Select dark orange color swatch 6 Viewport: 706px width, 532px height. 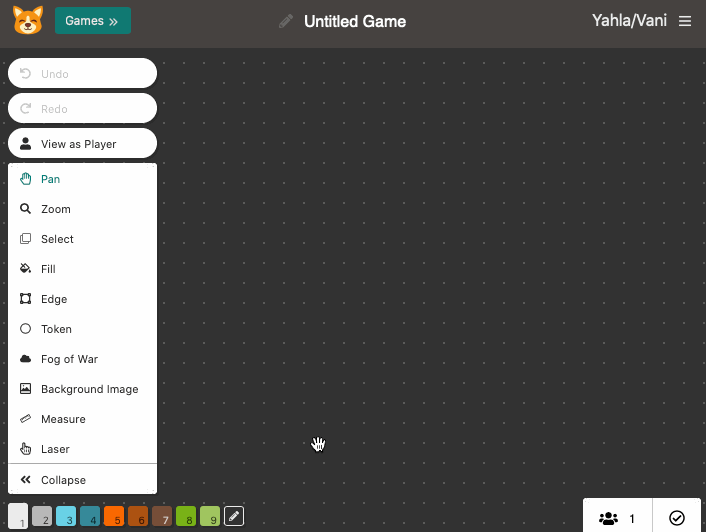pos(138,516)
